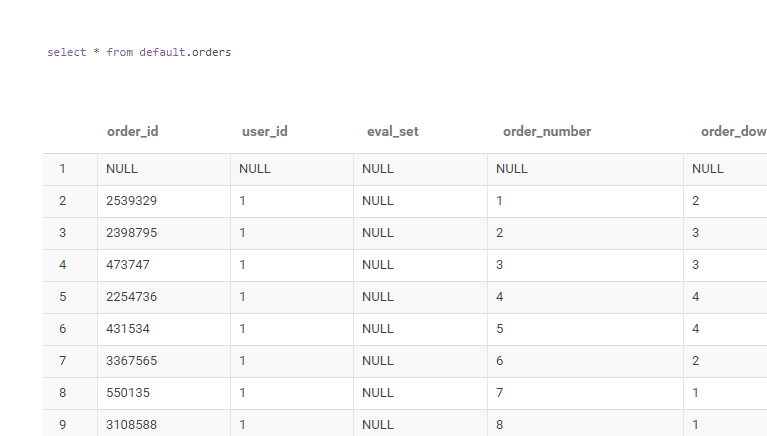The image size is (767, 436).
Task: Click the word 'select' in query
Action: tap(66, 52)
